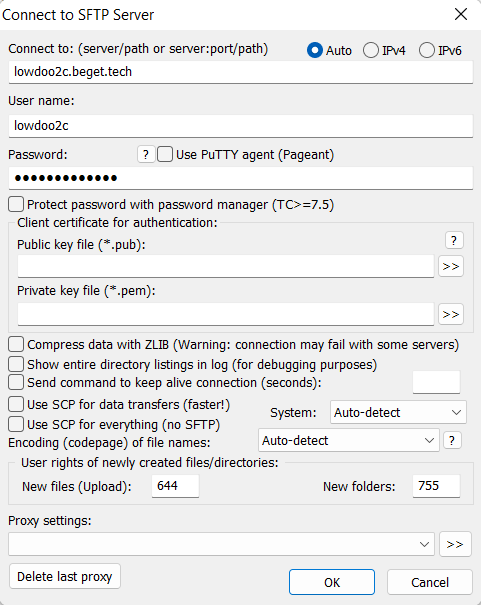Click the Cancel button
481x605 pixels.
point(430,582)
